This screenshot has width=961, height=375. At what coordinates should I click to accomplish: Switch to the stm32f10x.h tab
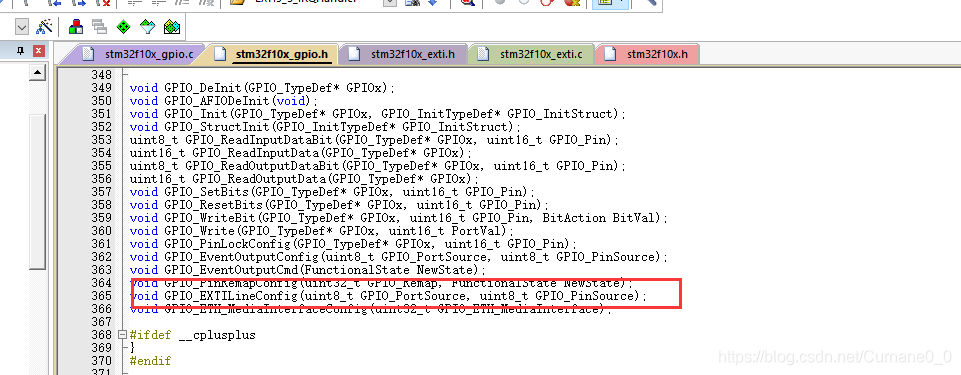[647, 54]
